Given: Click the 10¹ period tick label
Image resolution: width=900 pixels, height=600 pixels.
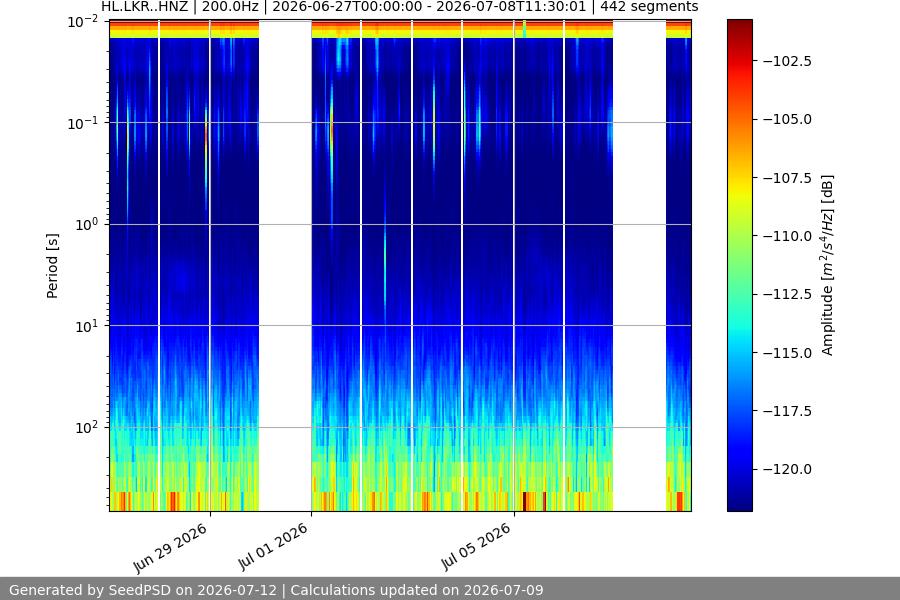Looking at the screenshot, I should pos(86,326).
